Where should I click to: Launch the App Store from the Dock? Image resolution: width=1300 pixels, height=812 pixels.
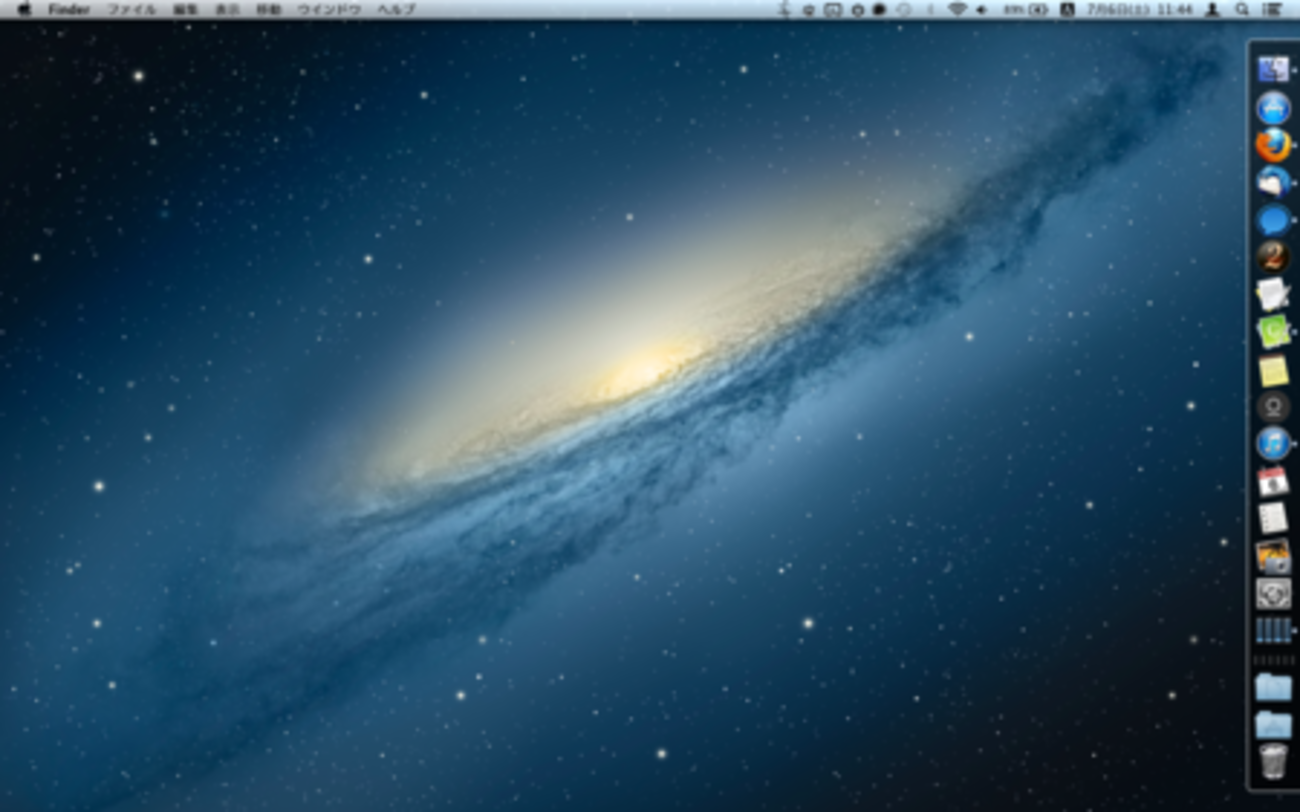1272,107
